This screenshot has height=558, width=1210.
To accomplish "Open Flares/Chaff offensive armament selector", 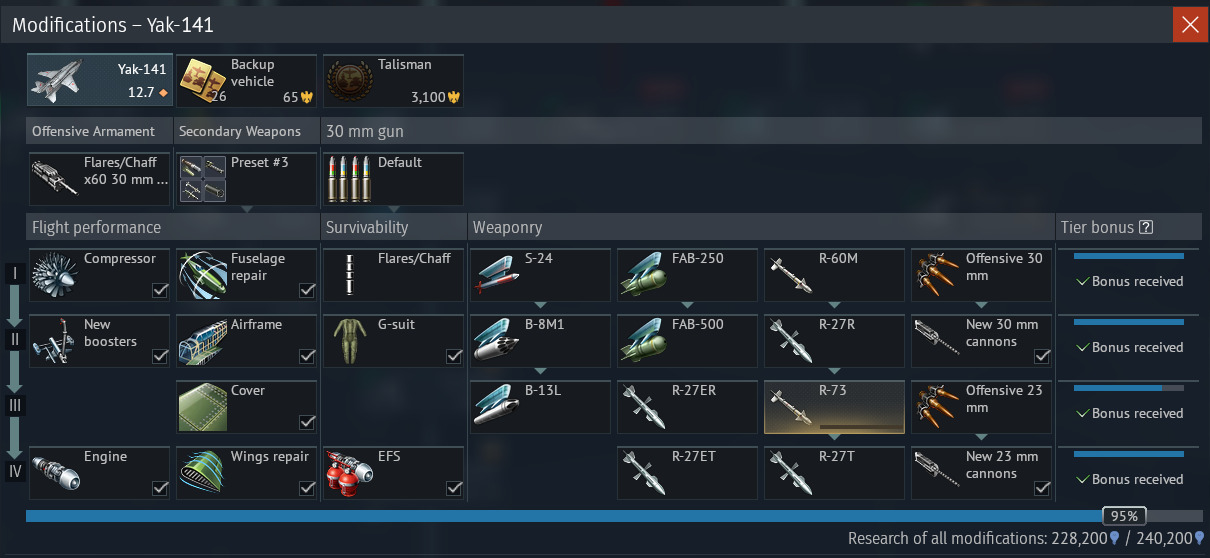I will pos(100,179).
